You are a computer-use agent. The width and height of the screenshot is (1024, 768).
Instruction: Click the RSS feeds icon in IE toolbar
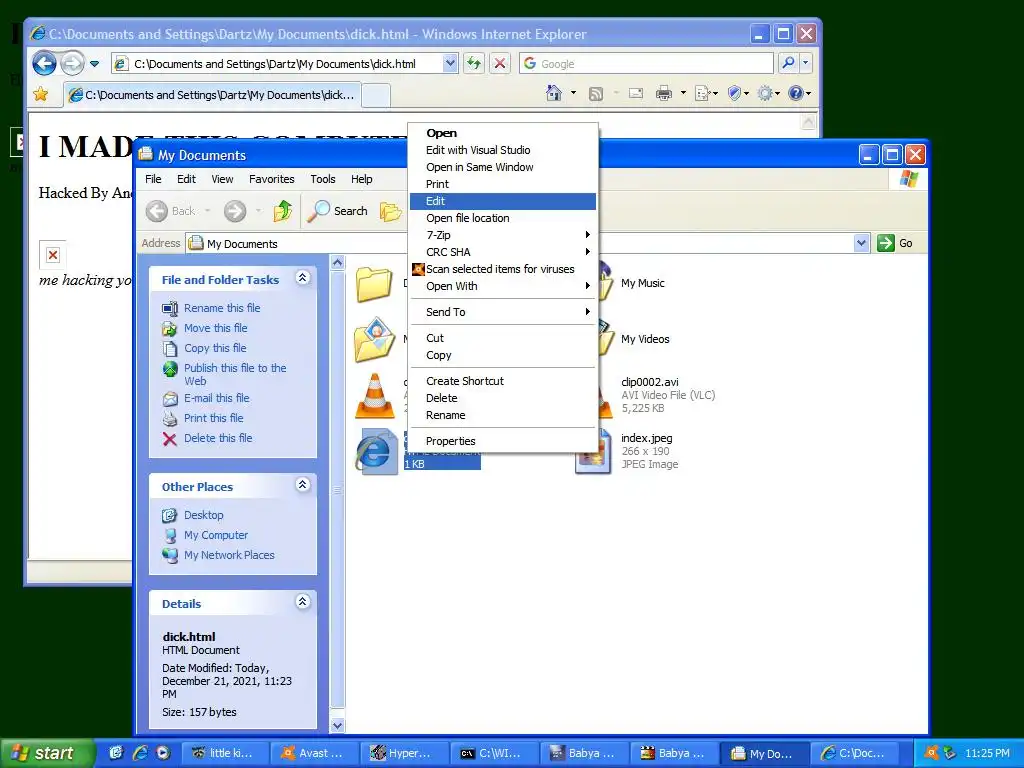coord(596,93)
